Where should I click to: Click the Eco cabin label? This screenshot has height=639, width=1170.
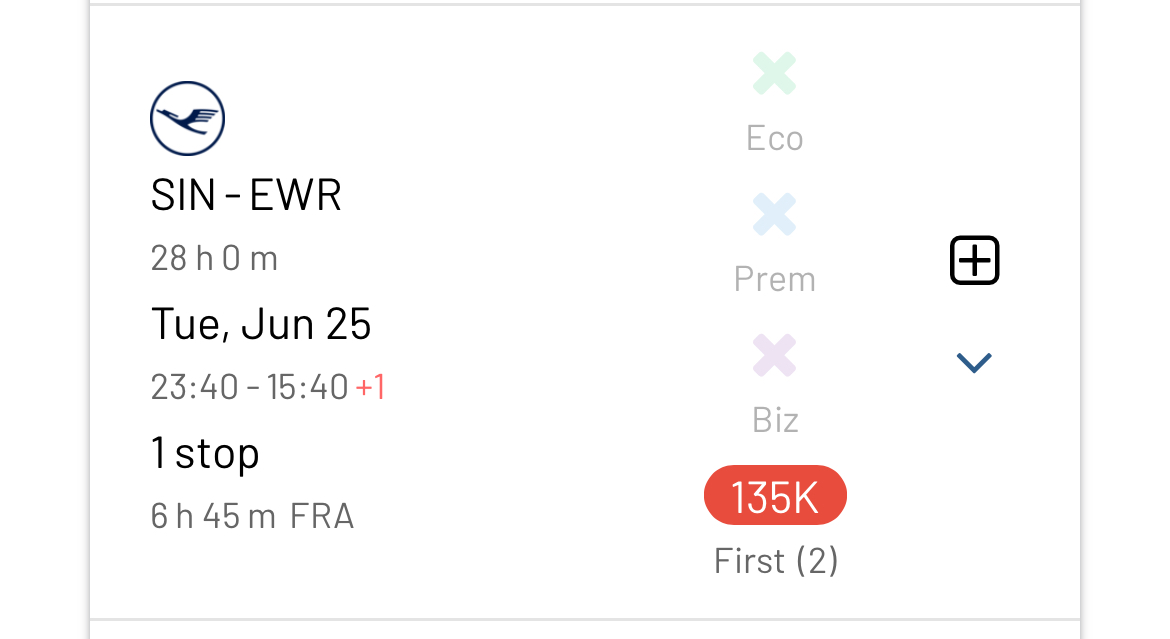coord(775,138)
